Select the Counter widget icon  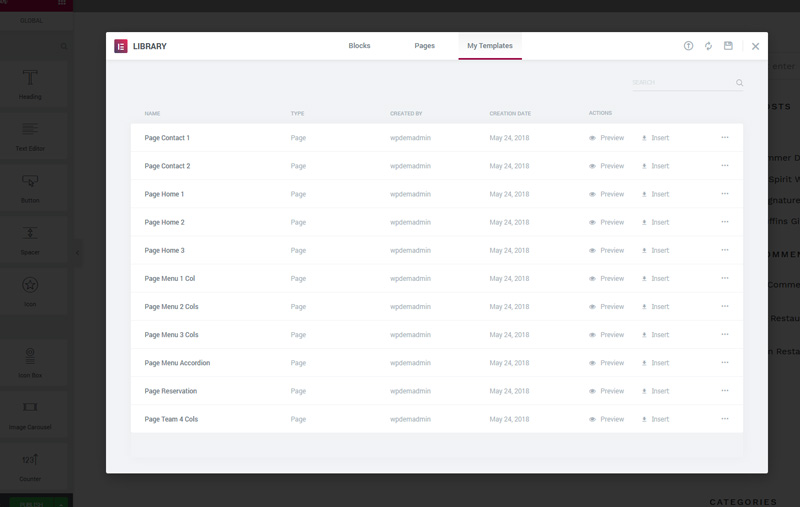[30, 460]
